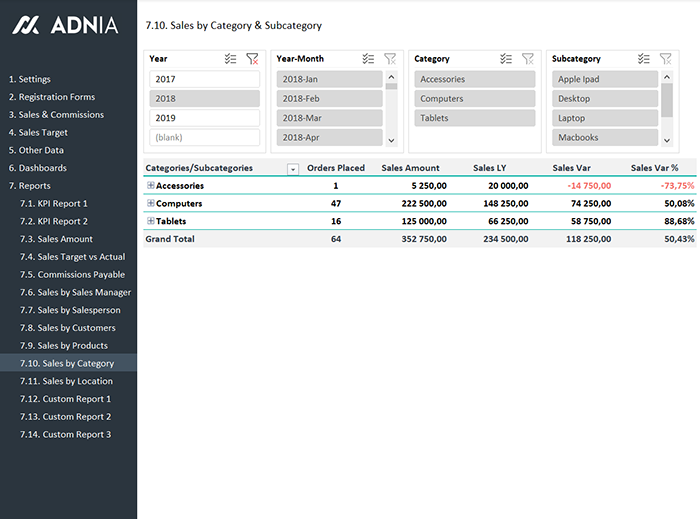Open the 6. Dashboards menu item

pyautogui.click(x=37, y=168)
